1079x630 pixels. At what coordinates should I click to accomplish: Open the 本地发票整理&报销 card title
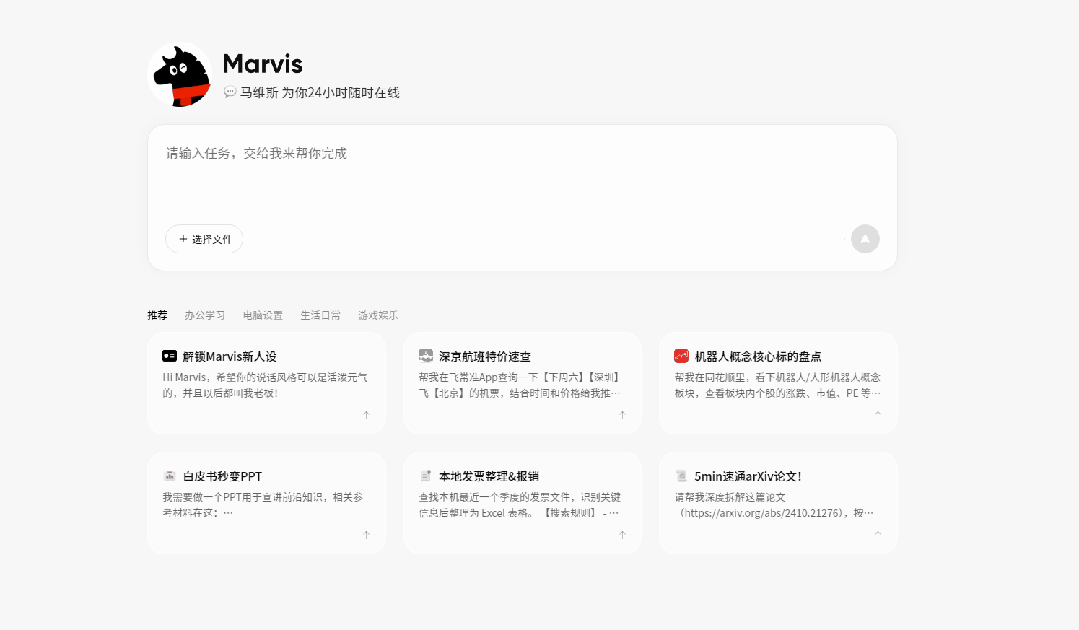[x=489, y=476]
